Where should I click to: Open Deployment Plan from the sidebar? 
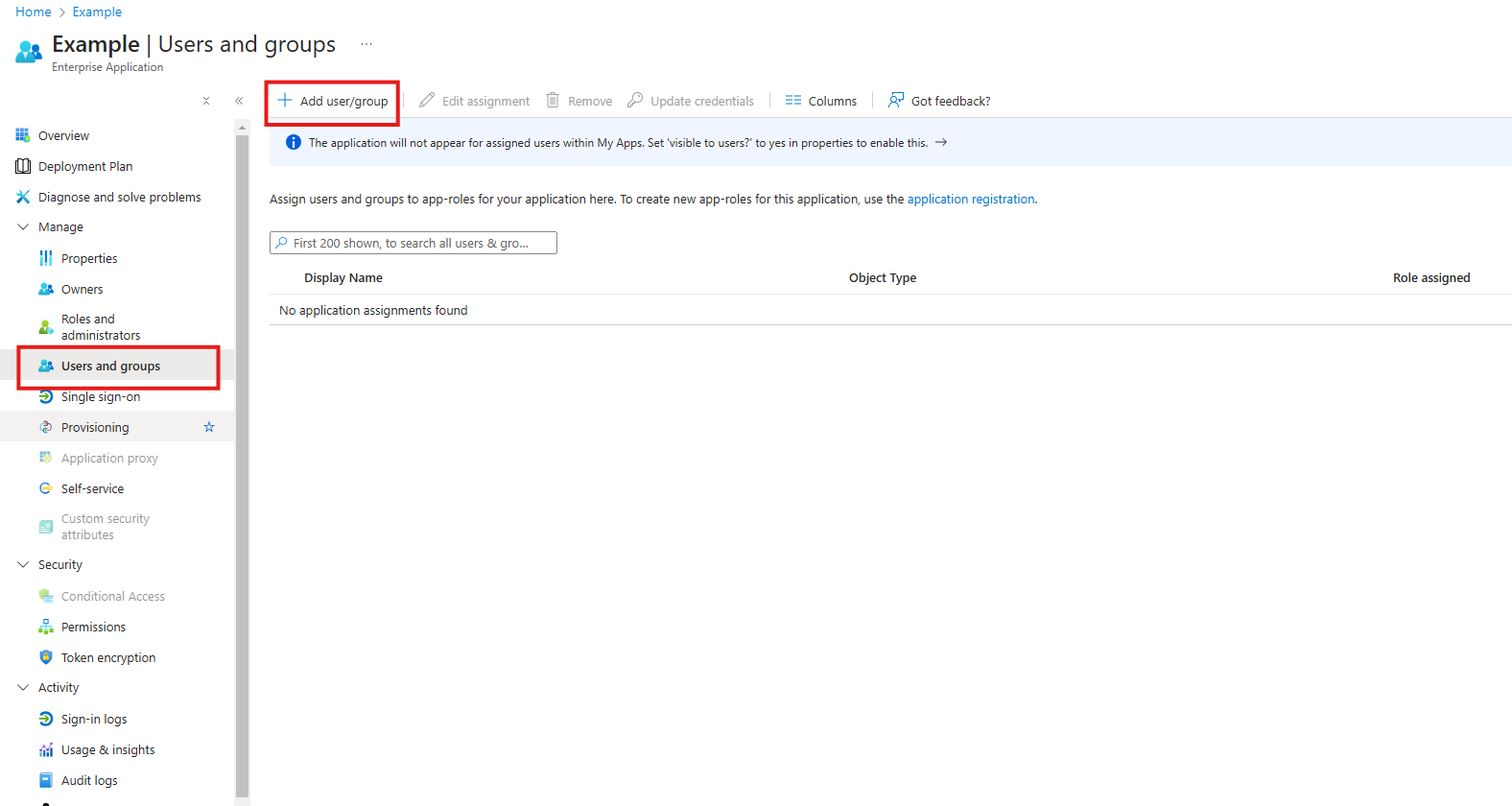tap(85, 166)
